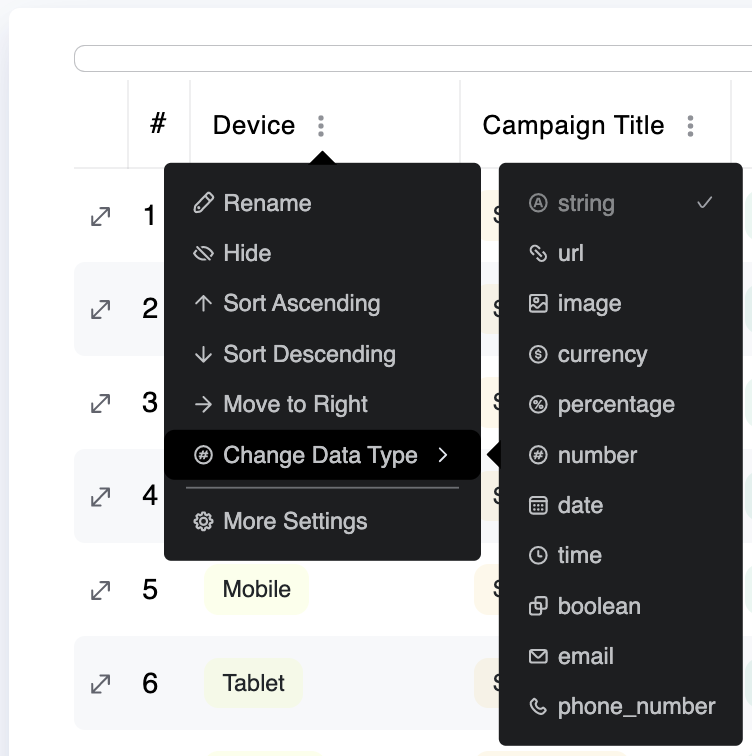Pick percentage data type entry
The image size is (752, 756).
point(620,404)
